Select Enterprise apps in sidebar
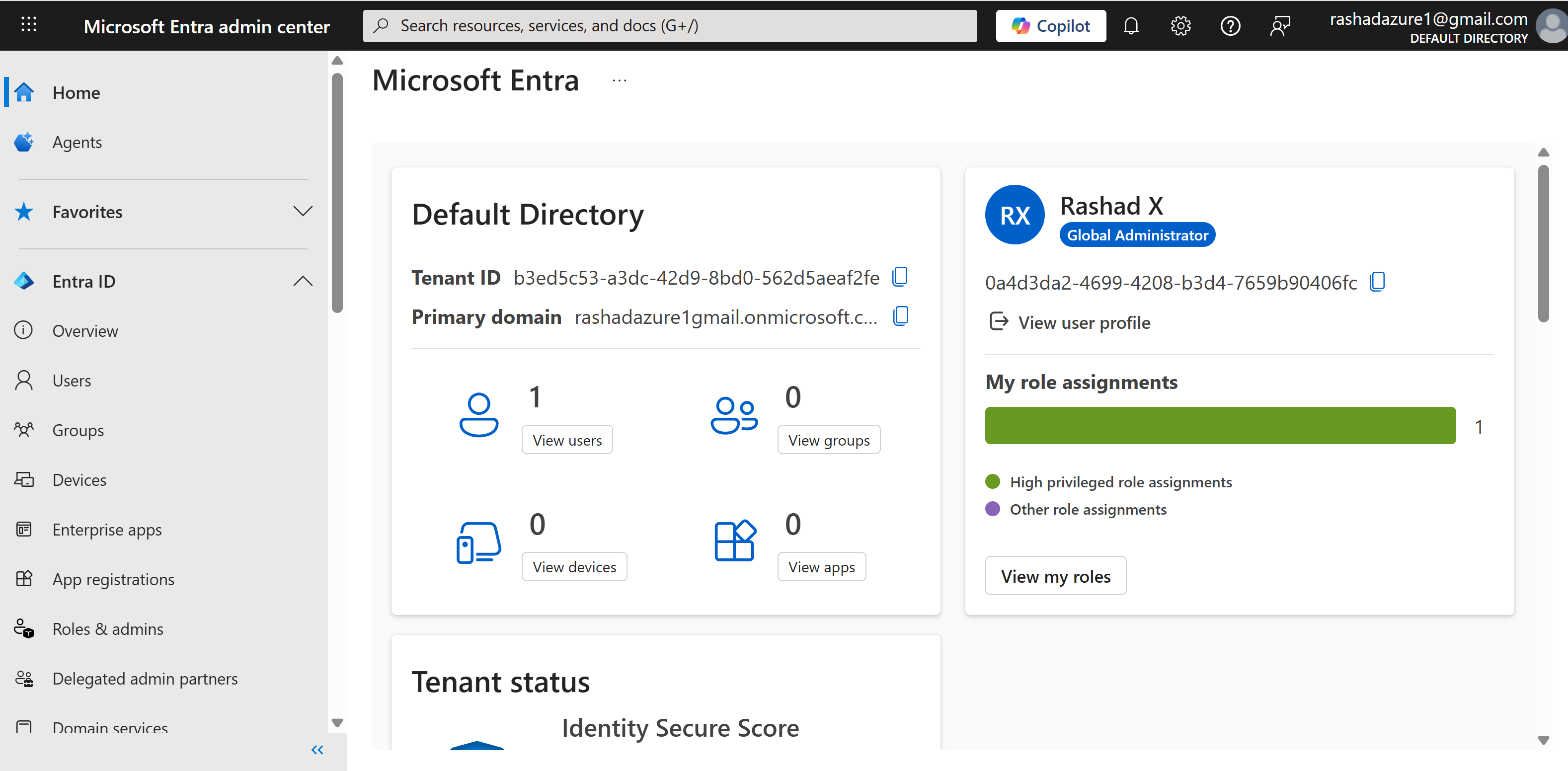This screenshot has width=1568, height=771. [107, 530]
